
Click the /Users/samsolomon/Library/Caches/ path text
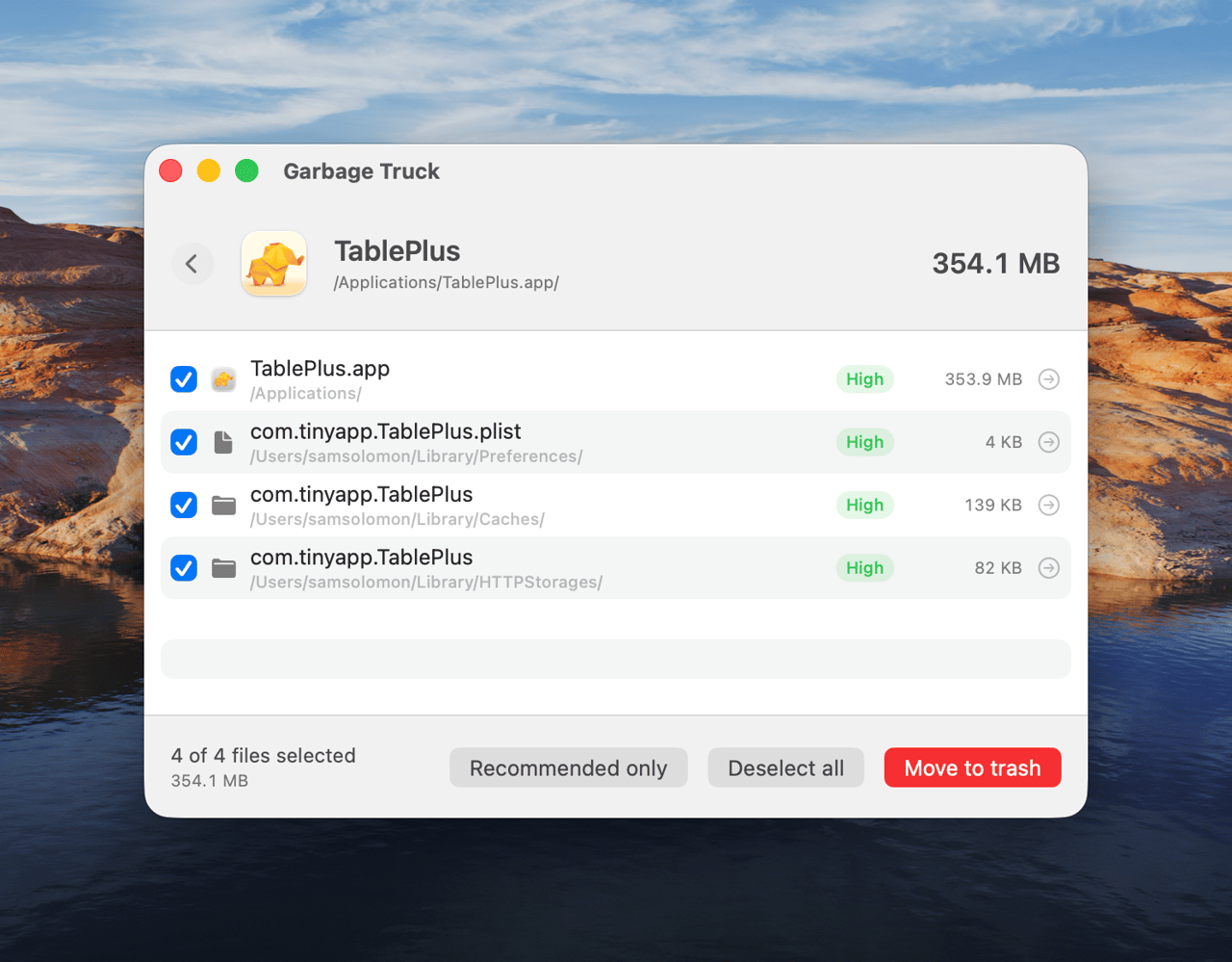tap(398, 519)
